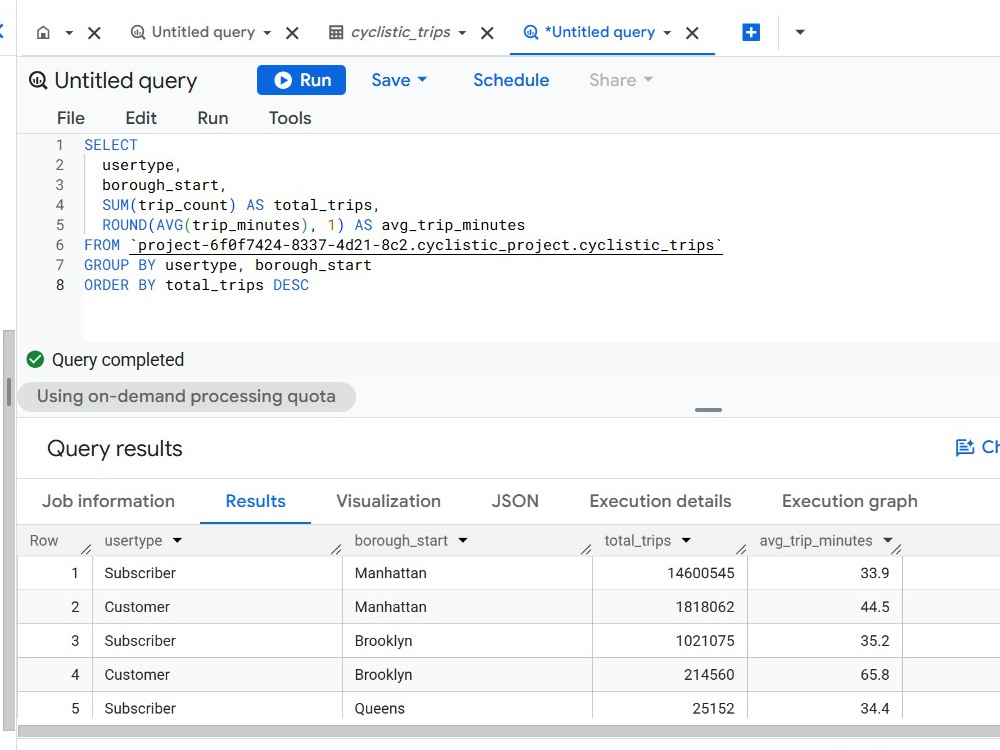Expand the tab overflow dropdown arrow

coord(800,32)
